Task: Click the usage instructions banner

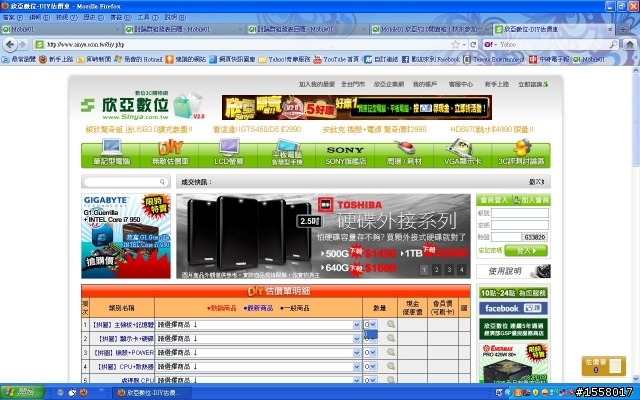Action: point(513,271)
